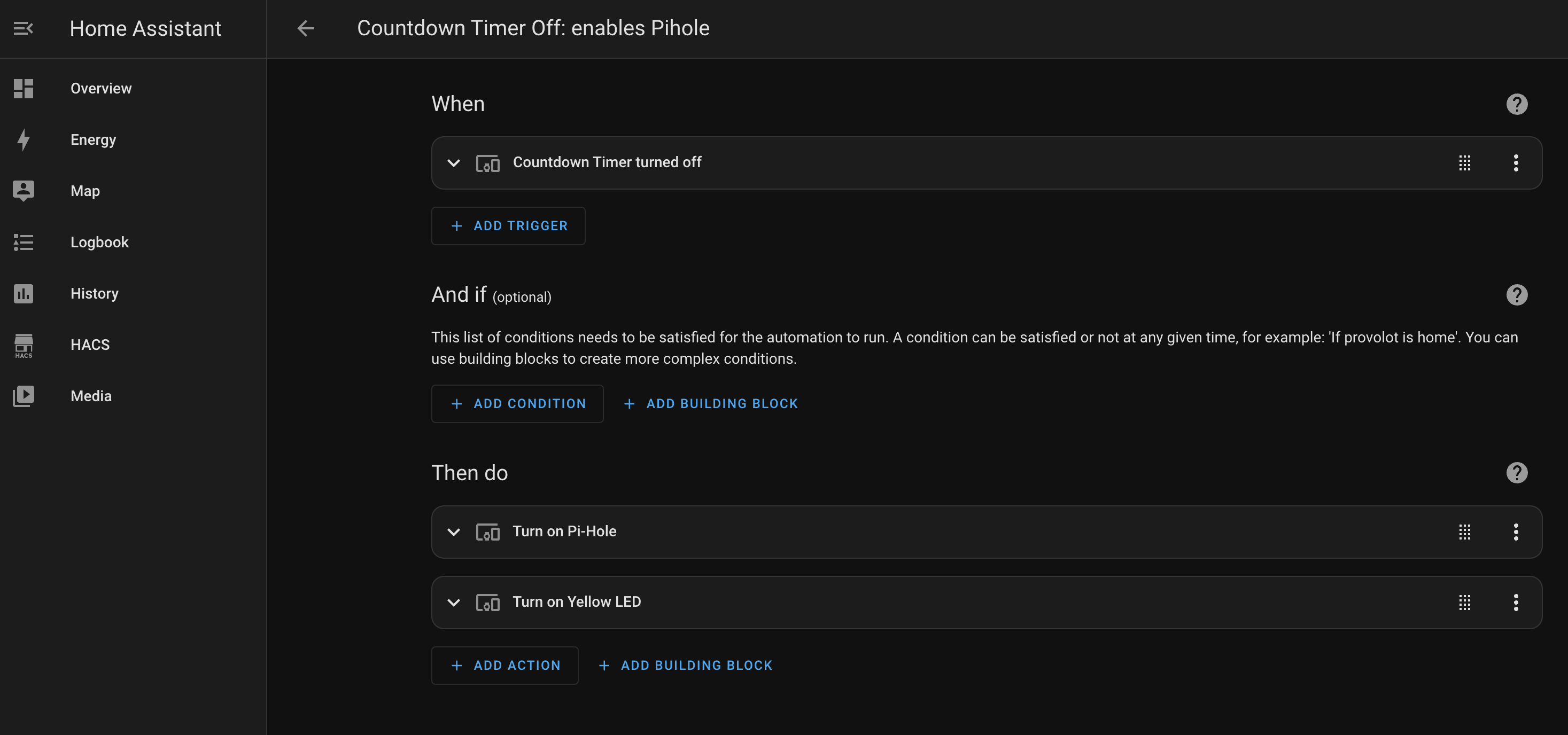Viewport: 1568px width, 735px height.
Task: Open Countdown Timer trigger three-dot menu
Action: point(1516,163)
